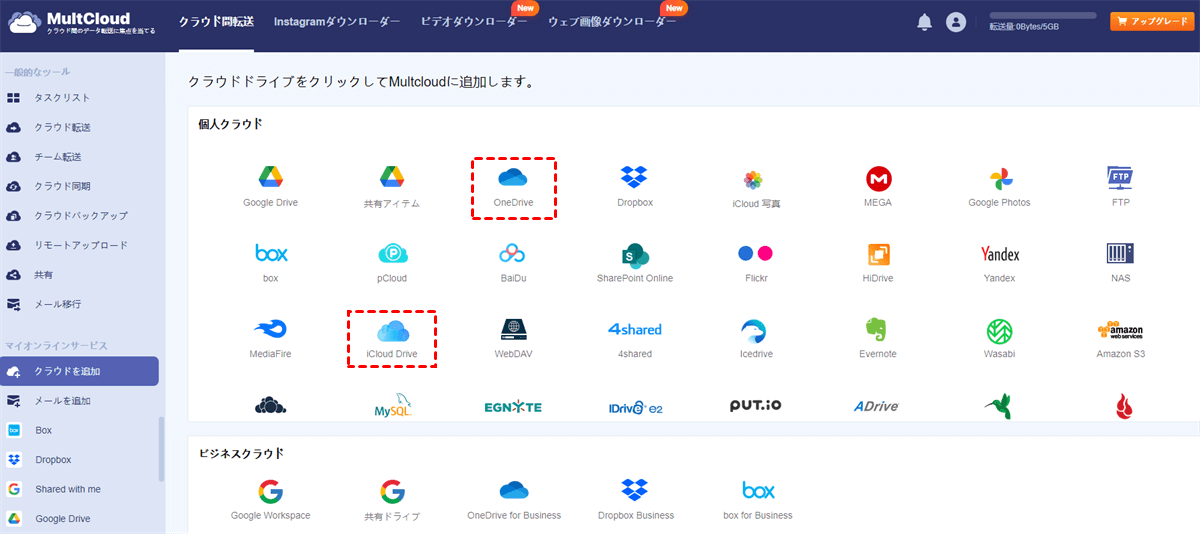
Task: Choose the put.io service
Action: click(x=756, y=406)
